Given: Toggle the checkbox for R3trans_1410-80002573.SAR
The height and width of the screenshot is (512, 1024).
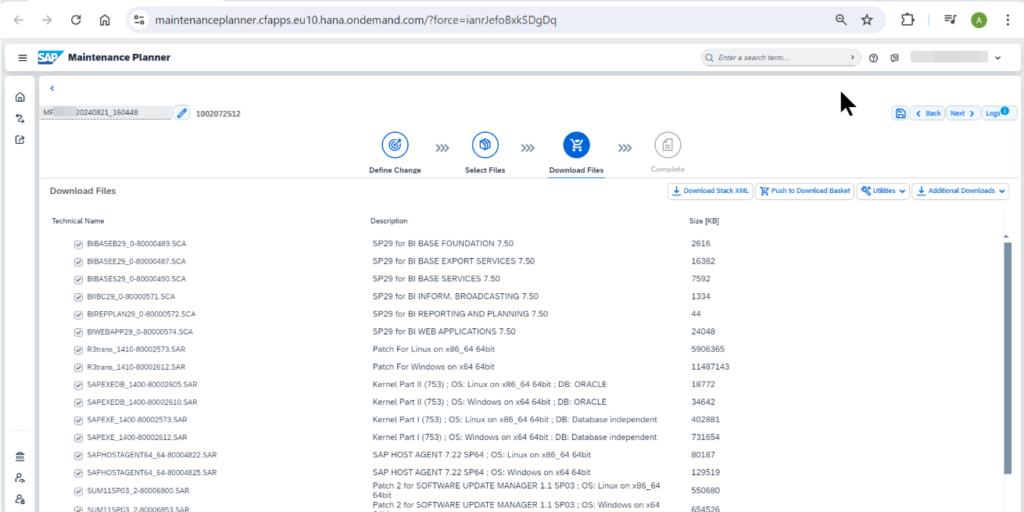Looking at the screenshot, I should click(78, 350).
